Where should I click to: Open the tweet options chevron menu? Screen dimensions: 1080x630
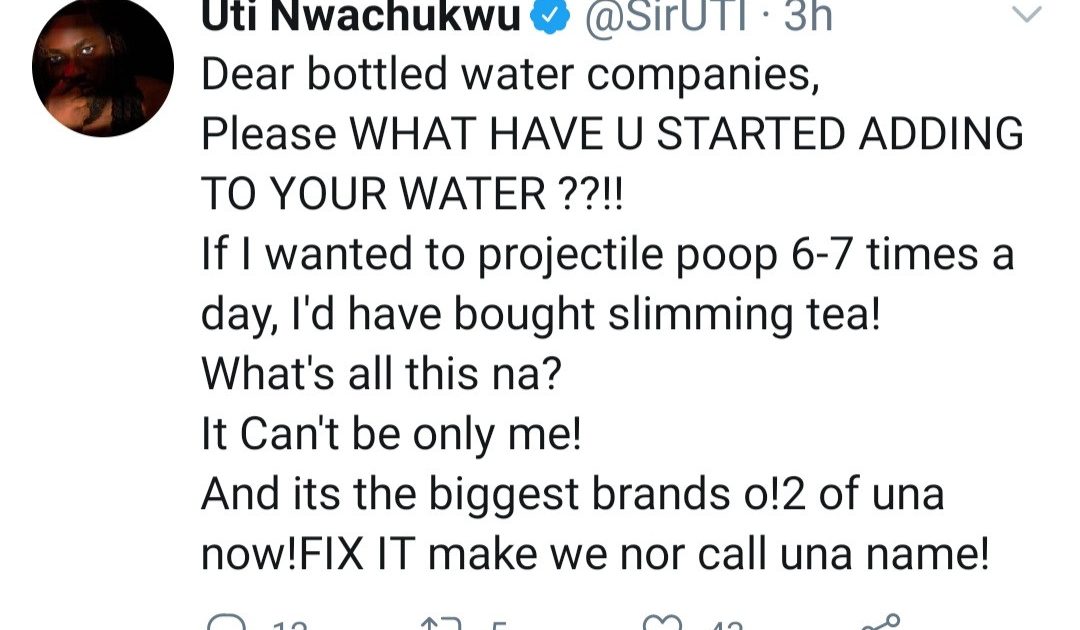pyautogui.click(x=1027, y=14)
